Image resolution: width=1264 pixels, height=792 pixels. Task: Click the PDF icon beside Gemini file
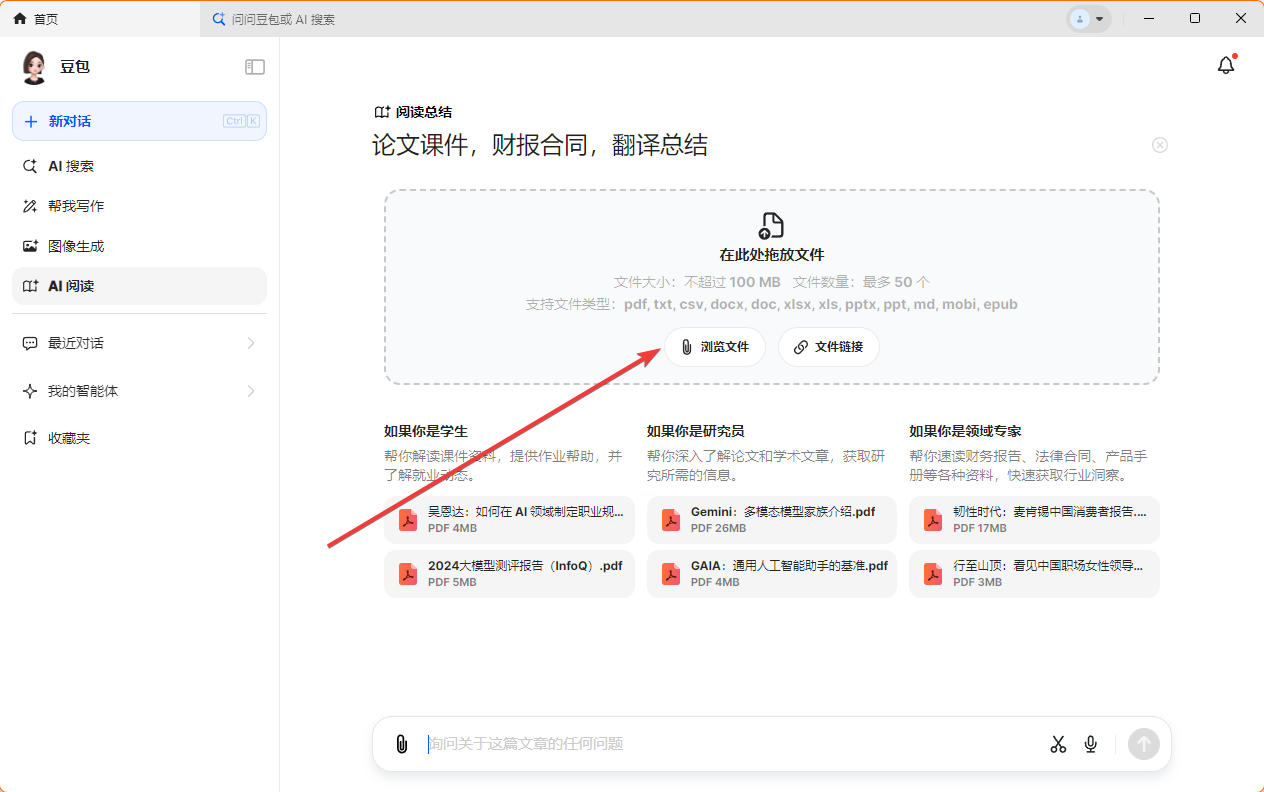[670, 520]
